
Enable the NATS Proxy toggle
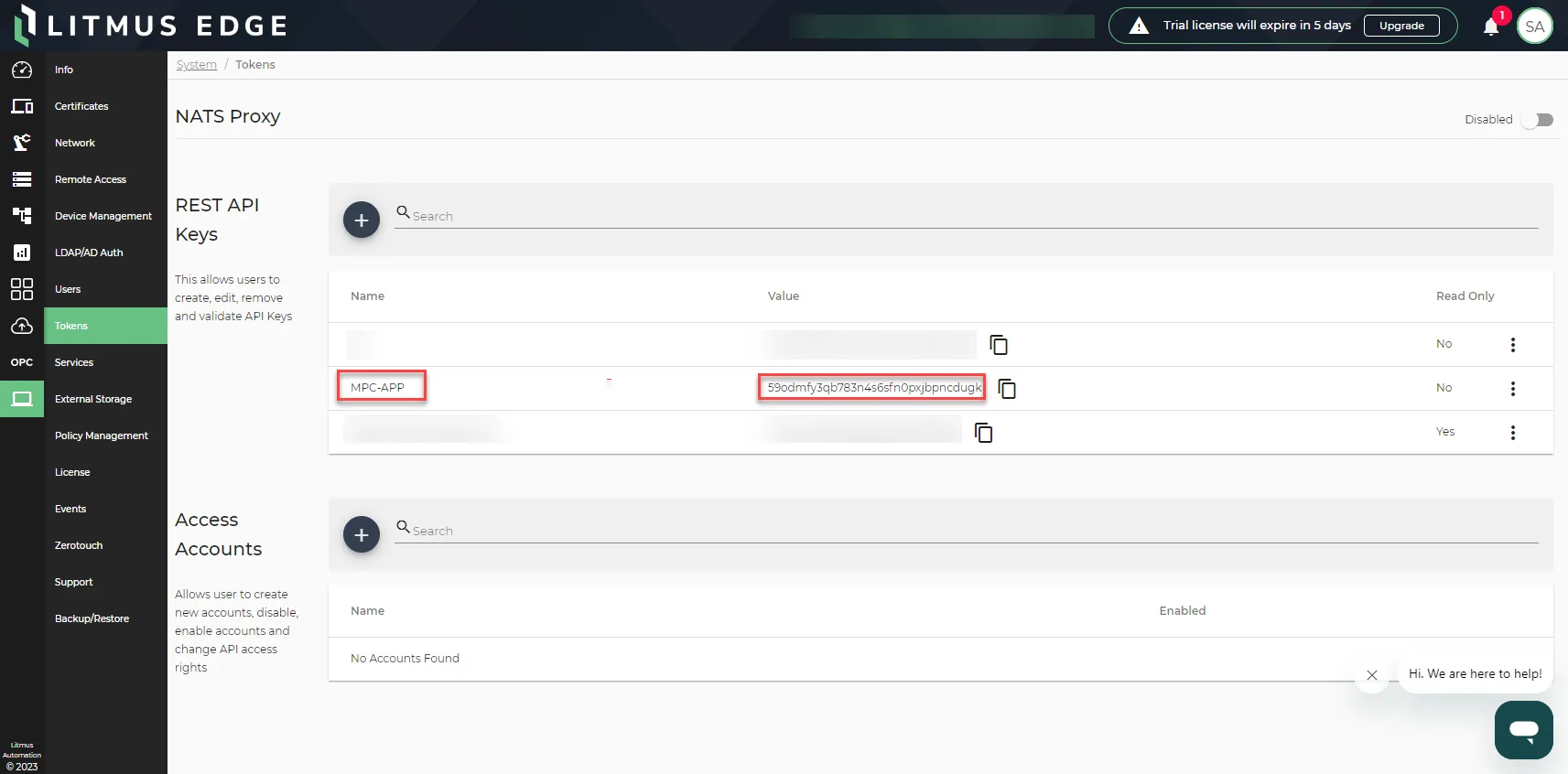pyautogui.click(x=1539, y=120)
